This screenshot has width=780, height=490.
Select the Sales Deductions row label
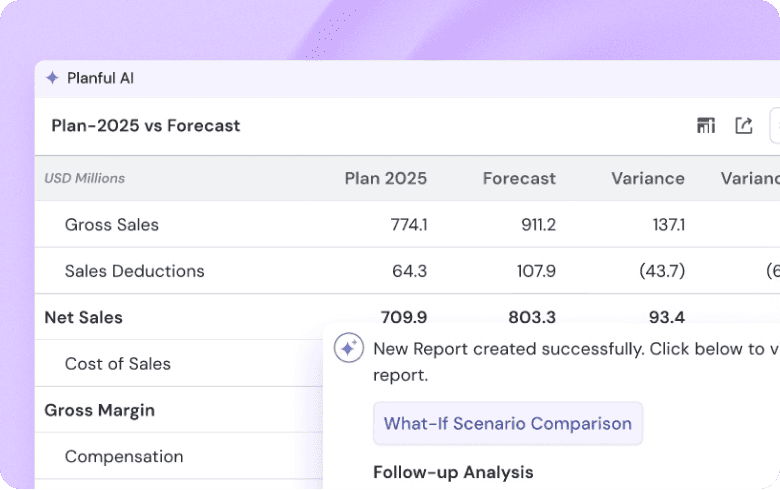135,271
